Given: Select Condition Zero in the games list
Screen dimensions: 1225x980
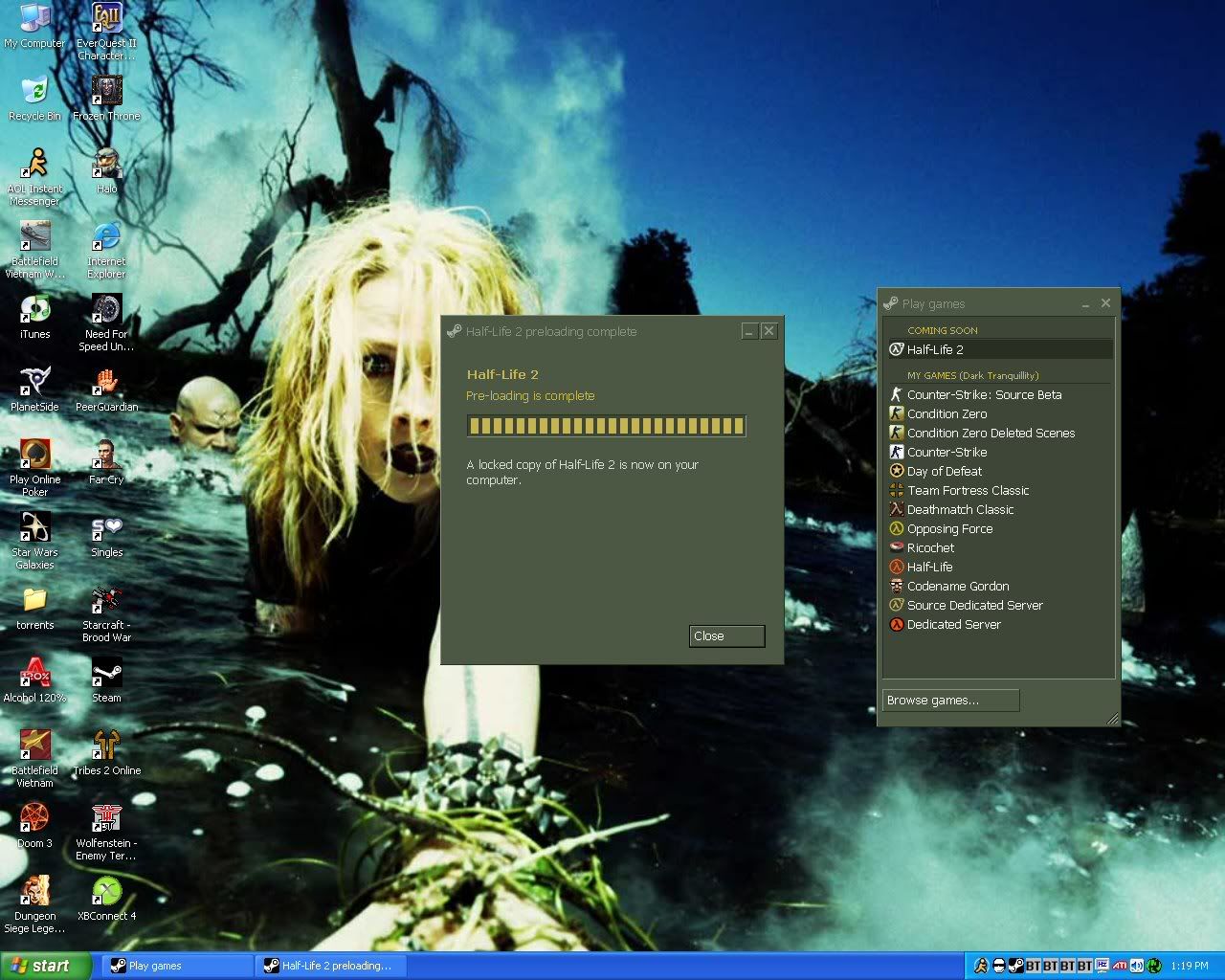Looking at the screenshot, I should (x=1000, y=413).
